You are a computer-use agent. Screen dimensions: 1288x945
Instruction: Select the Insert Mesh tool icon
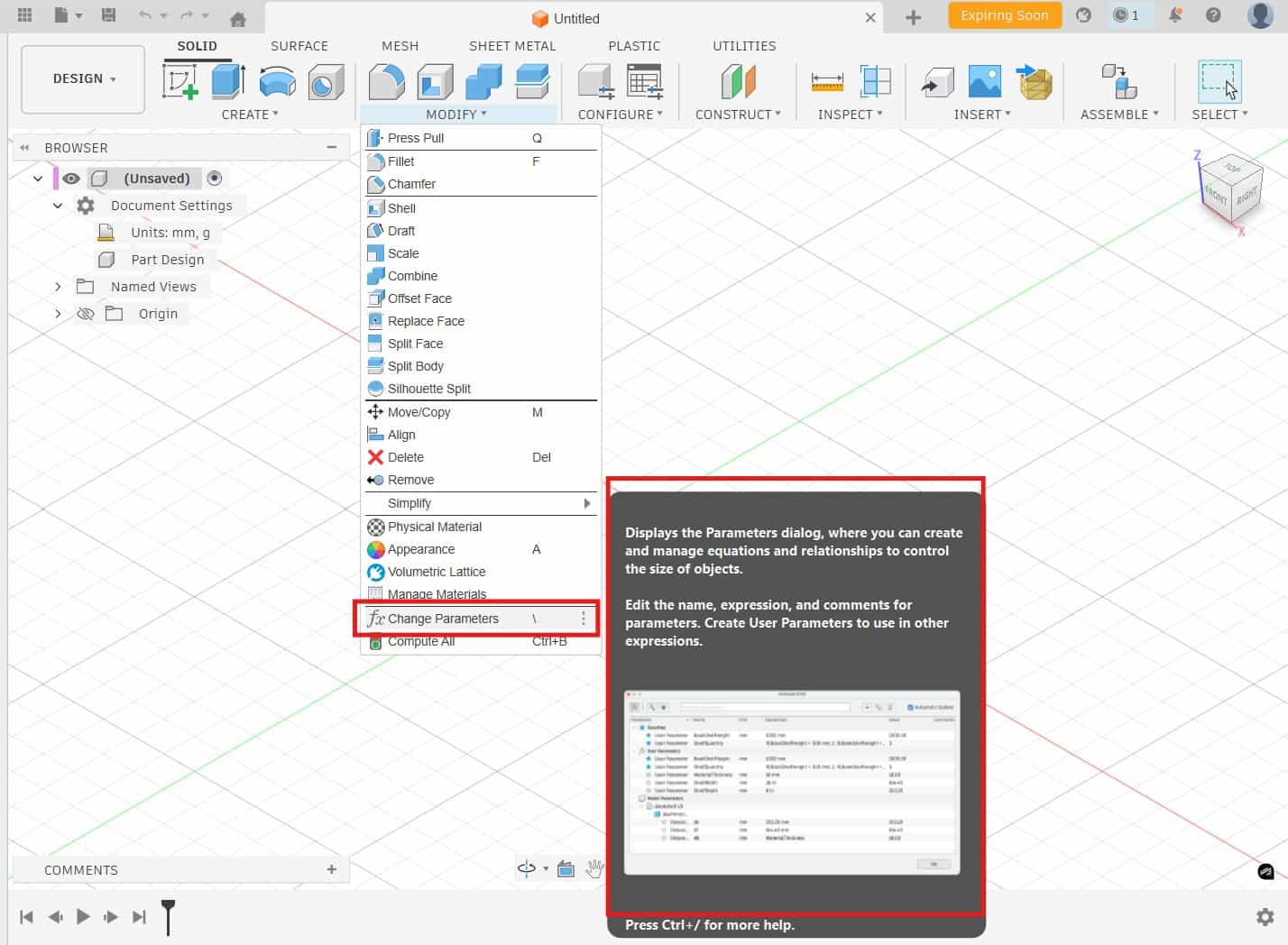(x=1035, y=82)
